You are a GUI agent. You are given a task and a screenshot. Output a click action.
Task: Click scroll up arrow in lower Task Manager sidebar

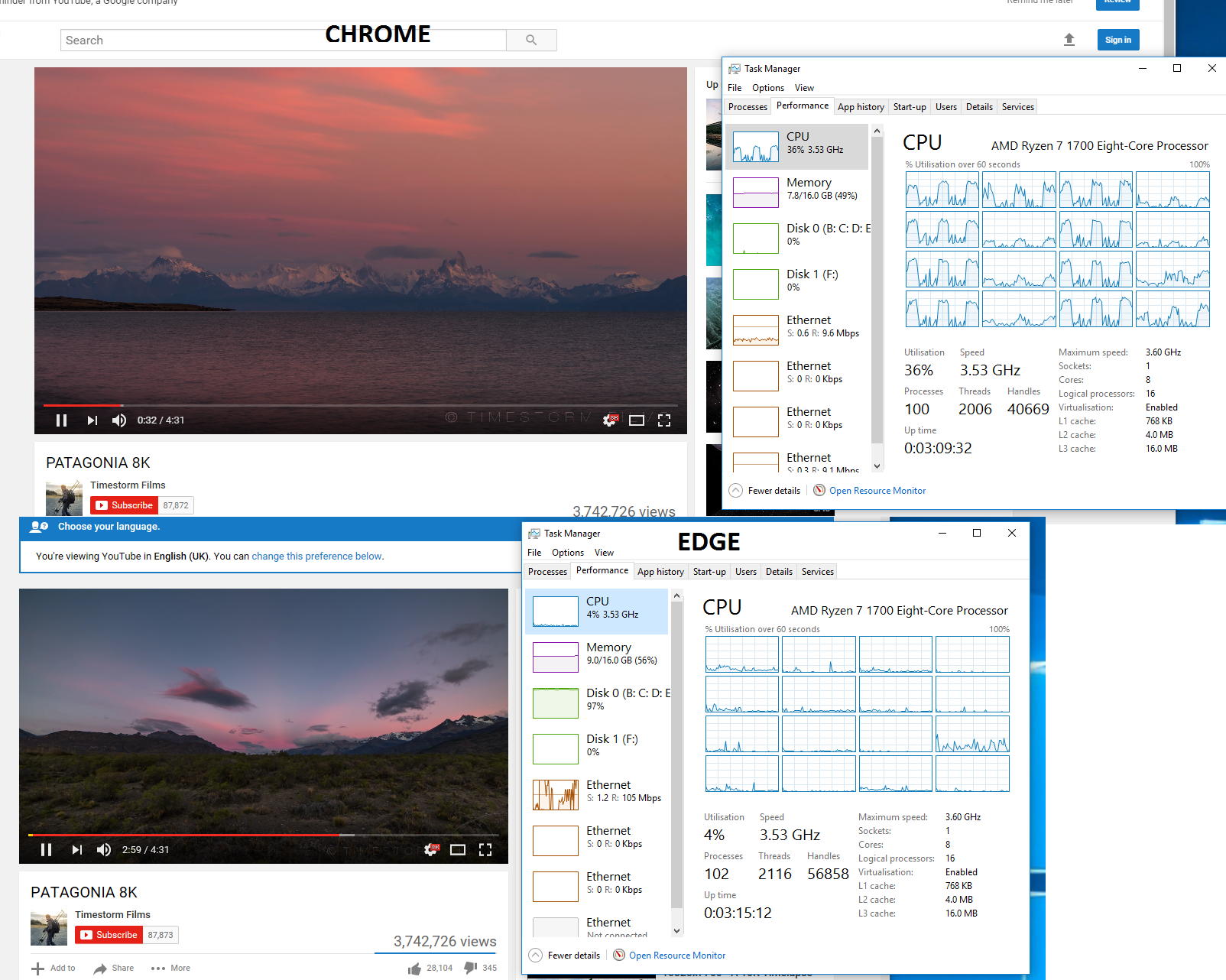(677, 595)
